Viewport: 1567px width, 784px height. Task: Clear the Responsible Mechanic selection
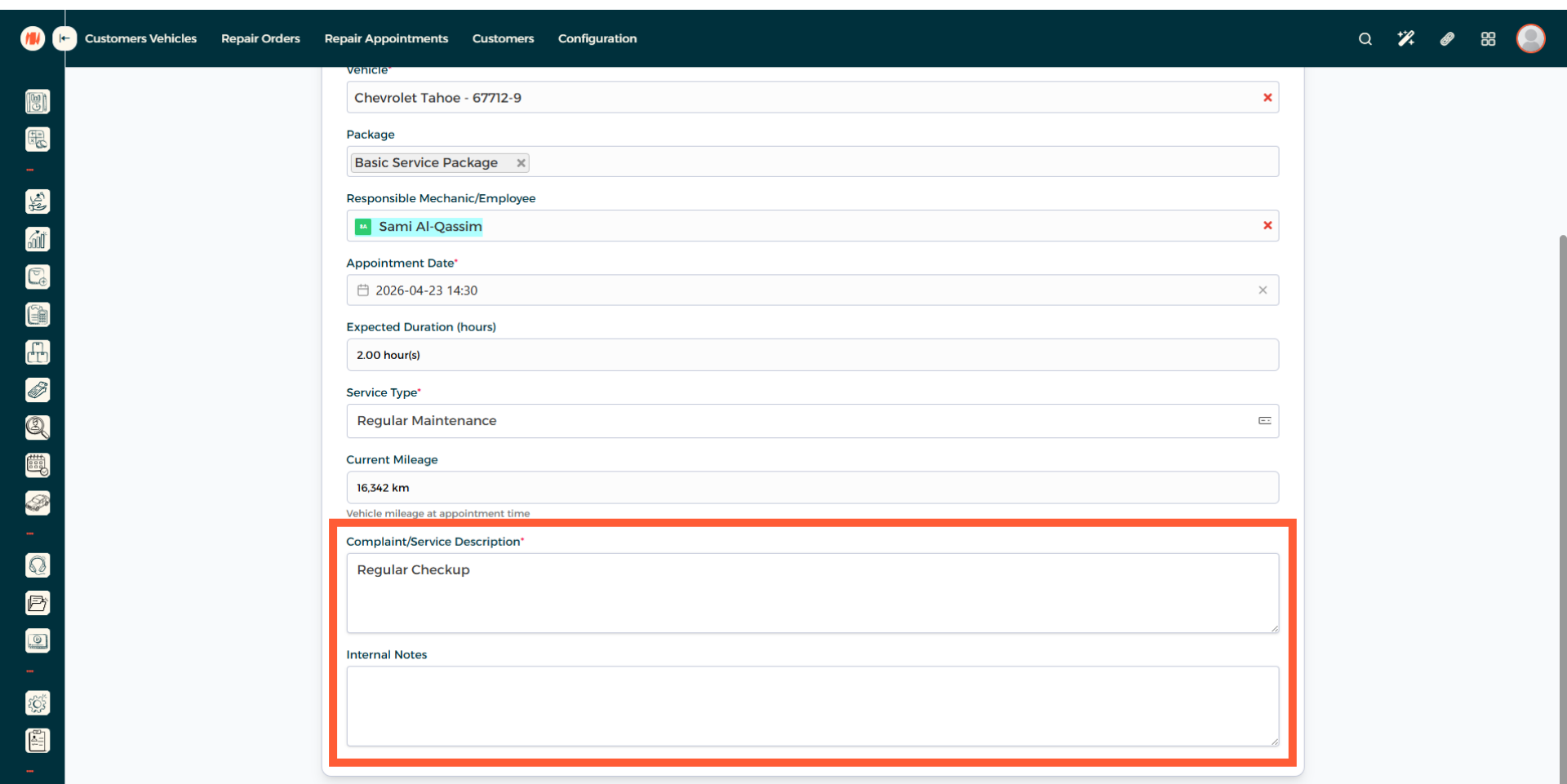(x=1267, y=226)
